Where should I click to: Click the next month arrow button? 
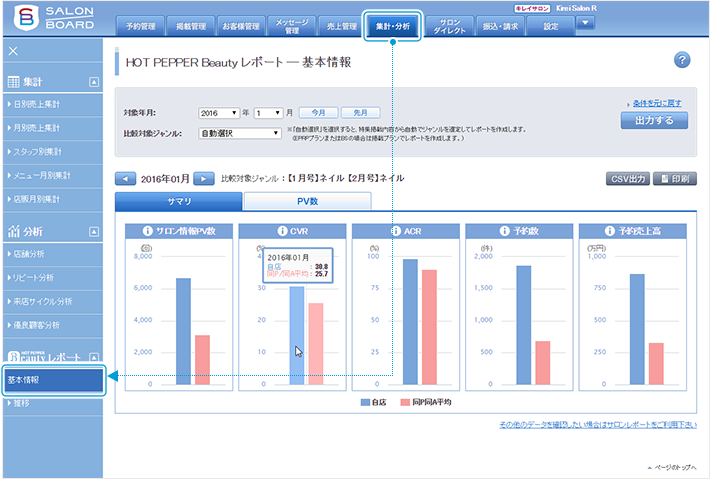click(203, 178)
